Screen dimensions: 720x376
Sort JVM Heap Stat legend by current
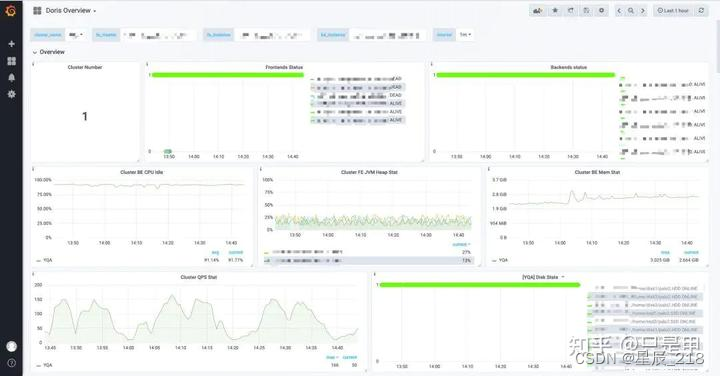tap(461, 245)
